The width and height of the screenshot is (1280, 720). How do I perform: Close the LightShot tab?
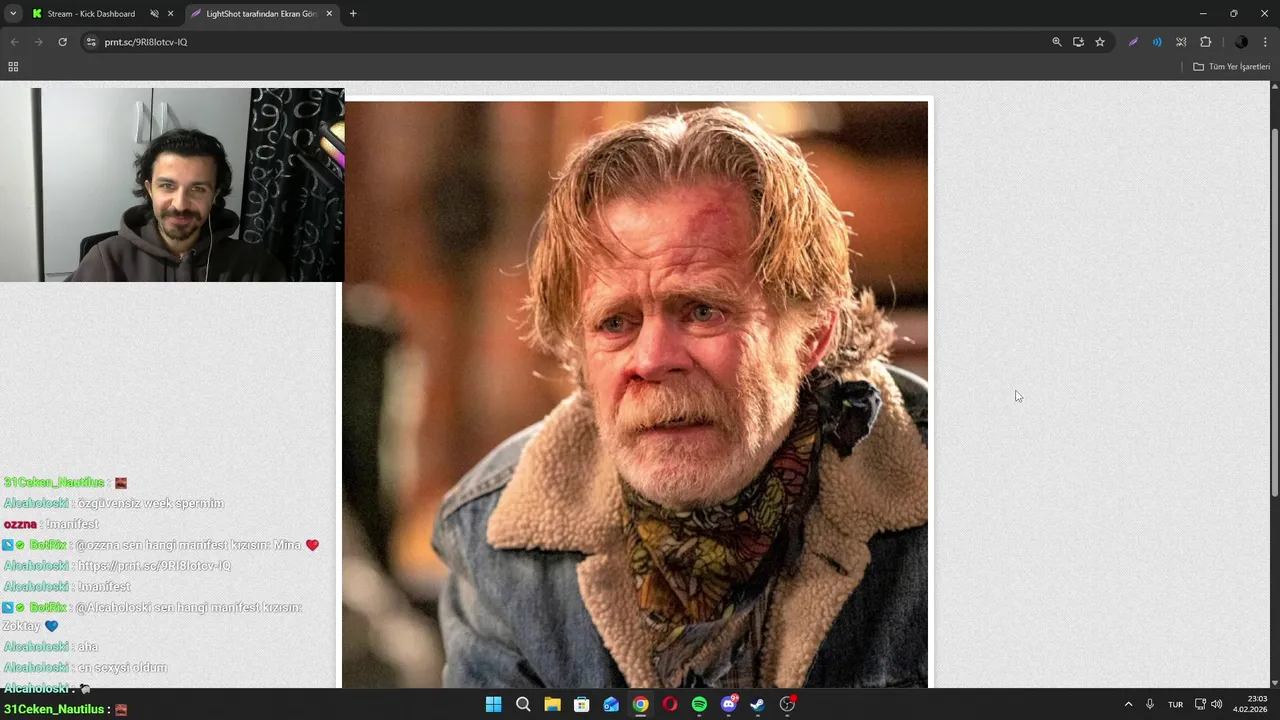click(x=329, y=14)
